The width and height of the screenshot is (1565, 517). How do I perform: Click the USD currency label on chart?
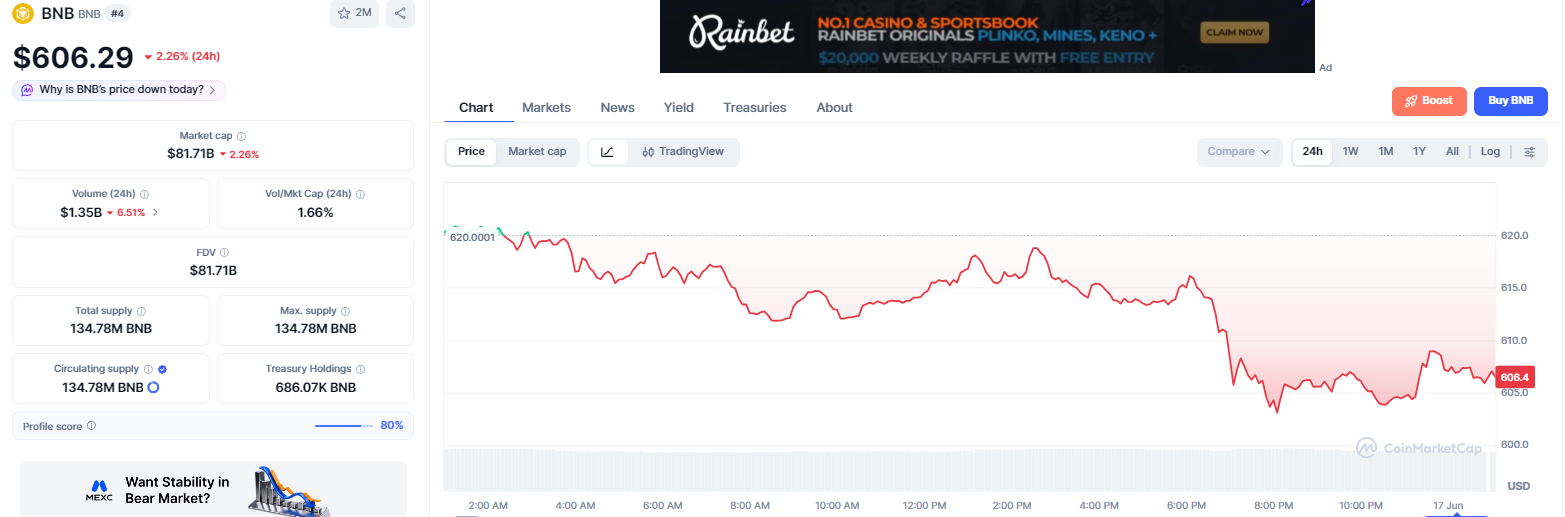(1519, 486)
